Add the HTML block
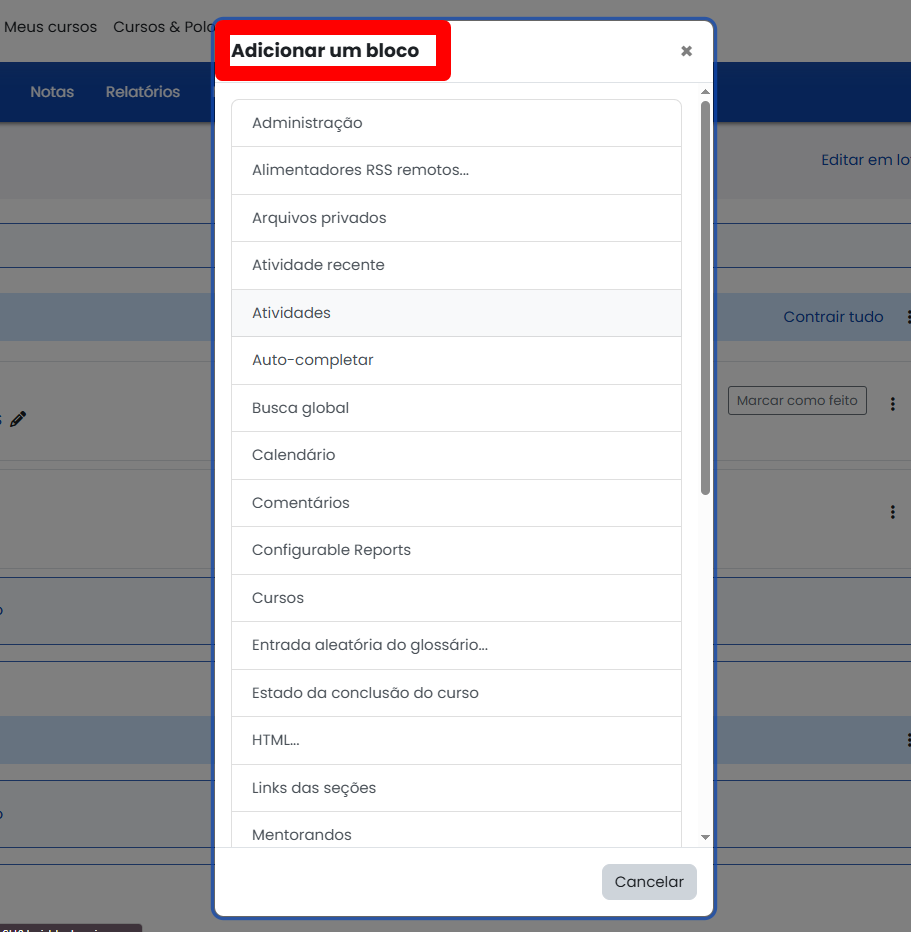This screenshot has height=932, width=911. point(275,740)
